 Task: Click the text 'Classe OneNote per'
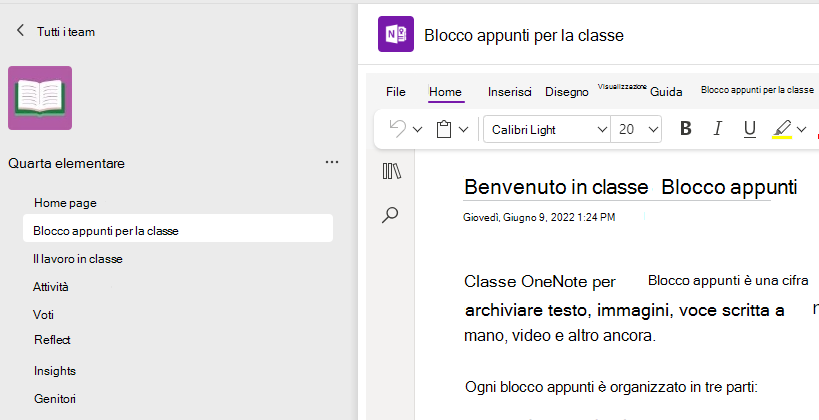click(x=540, y=282)
